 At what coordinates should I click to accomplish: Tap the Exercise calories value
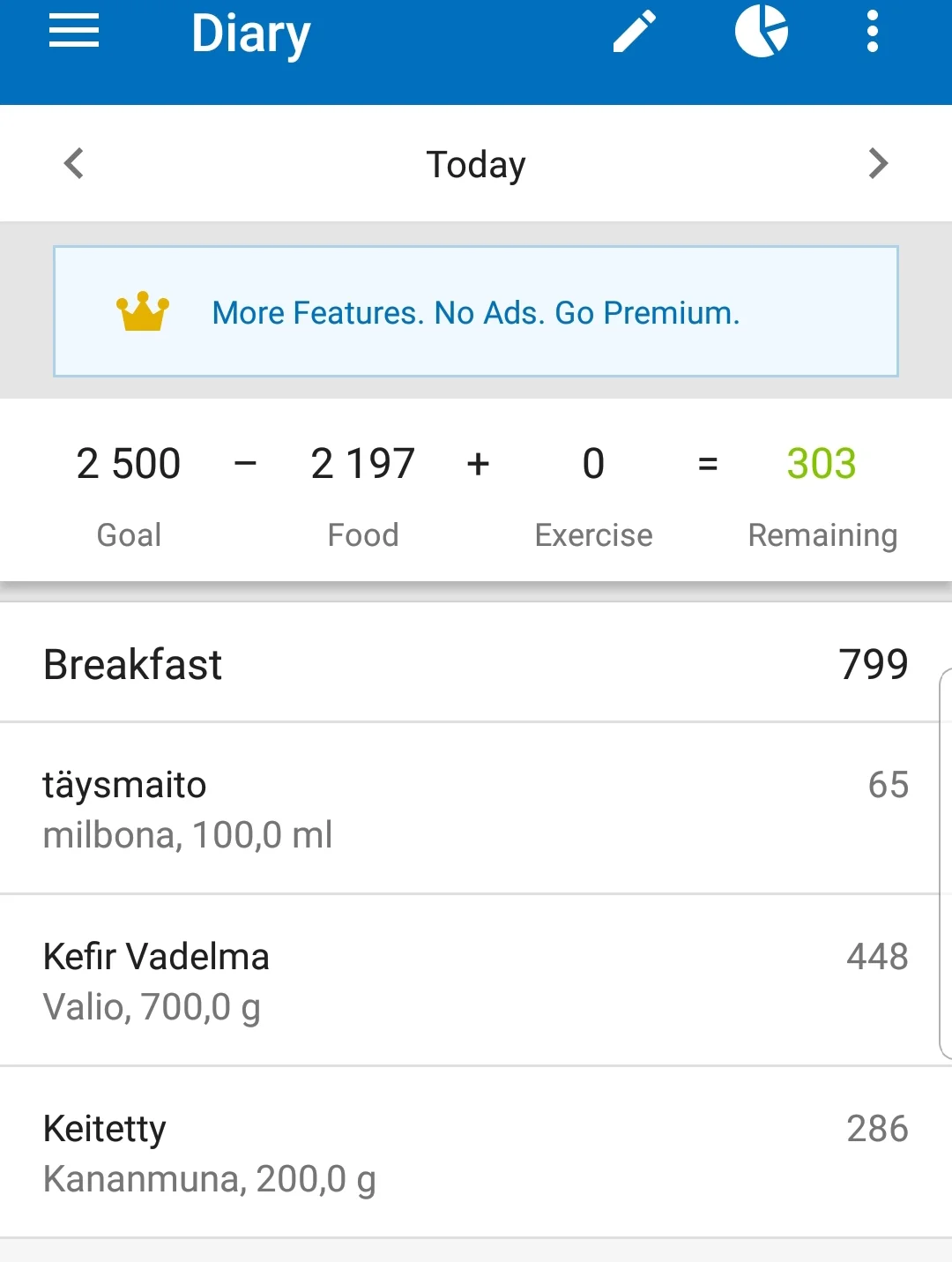(593, 464)
